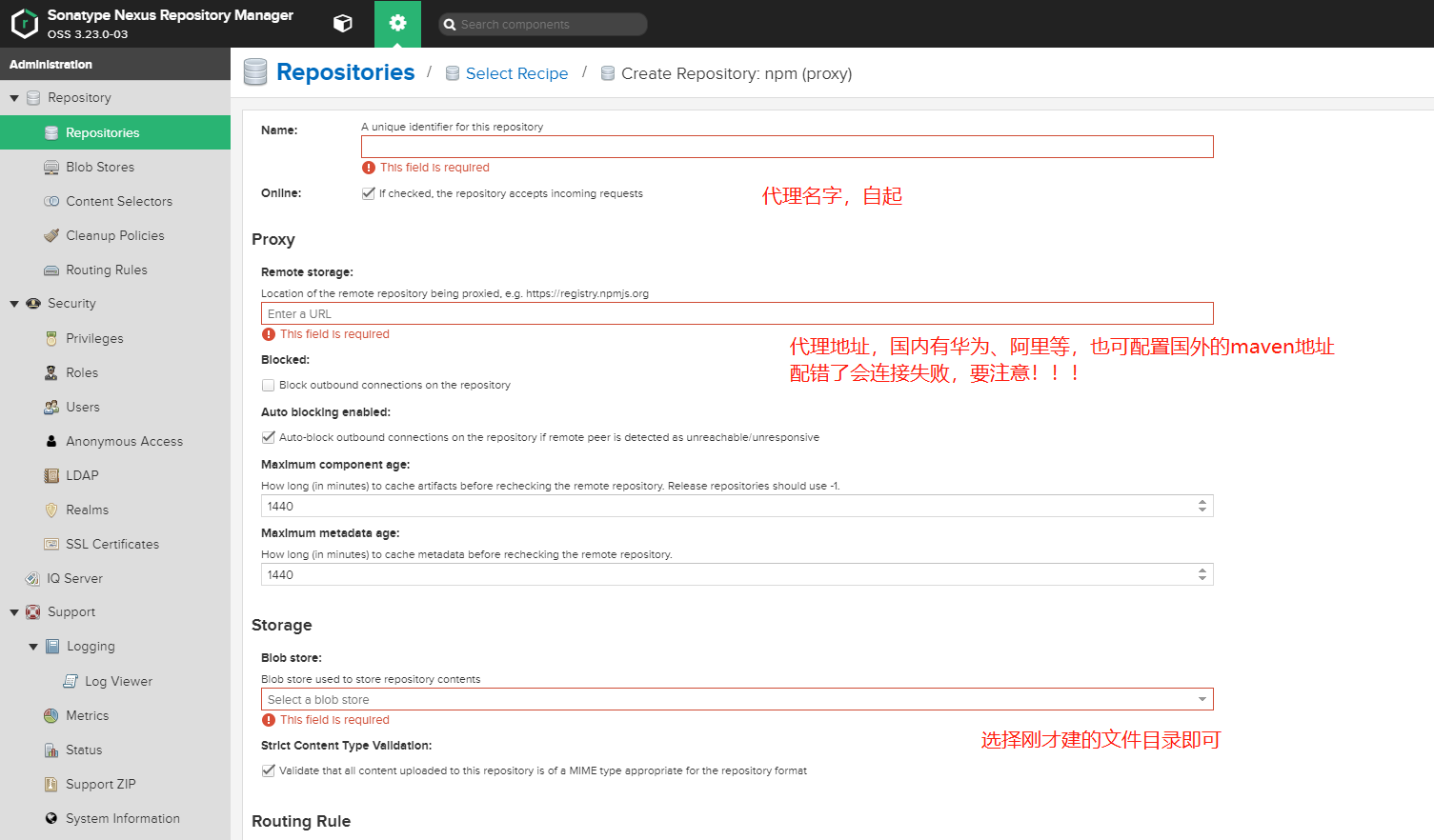
Task: Click the Maximum metadata age field
Action: tap(737, 574)
